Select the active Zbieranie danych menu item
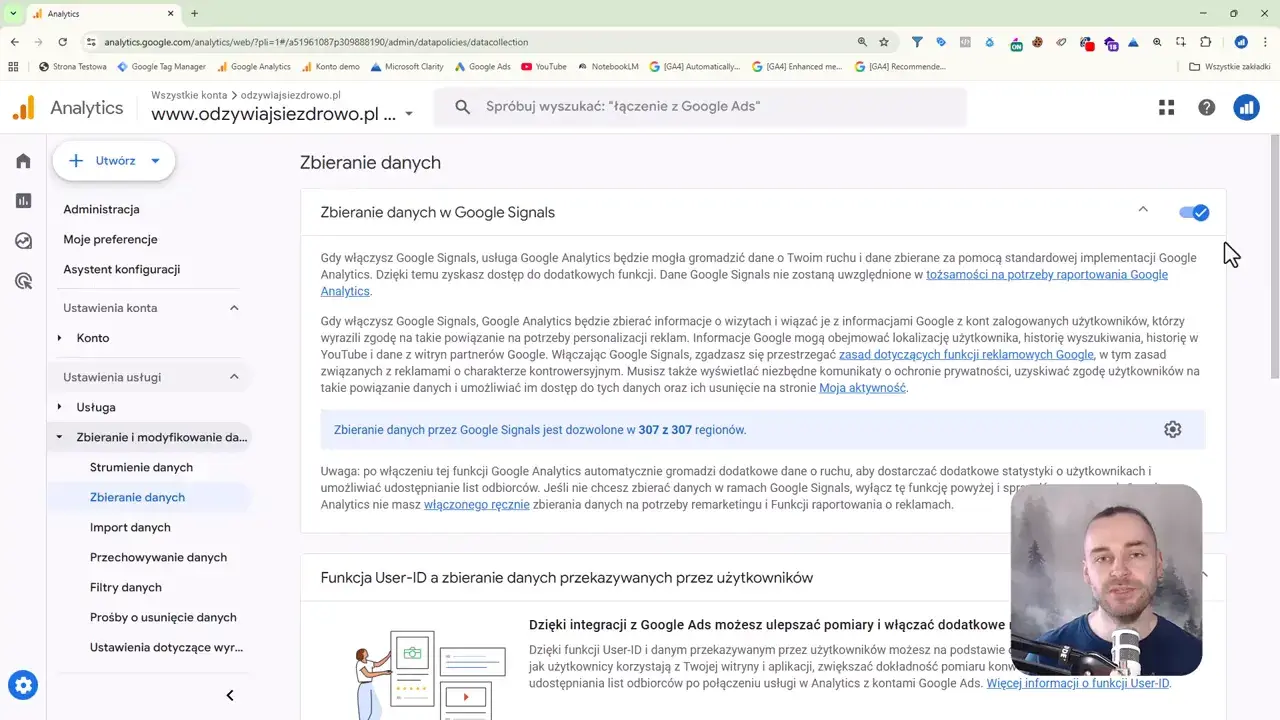 point(137,497)
